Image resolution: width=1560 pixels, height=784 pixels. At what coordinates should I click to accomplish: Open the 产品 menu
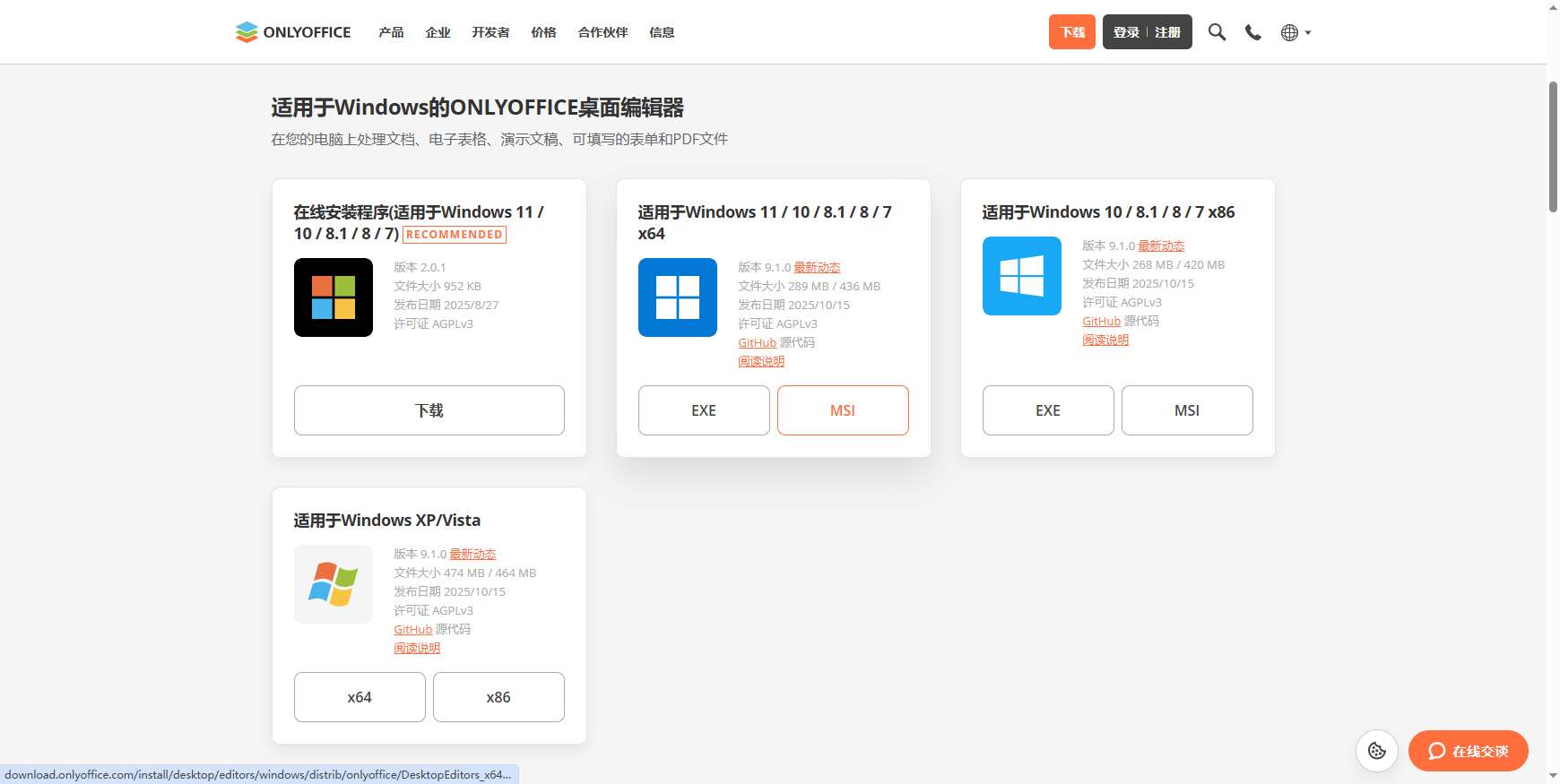pos(391,32)
